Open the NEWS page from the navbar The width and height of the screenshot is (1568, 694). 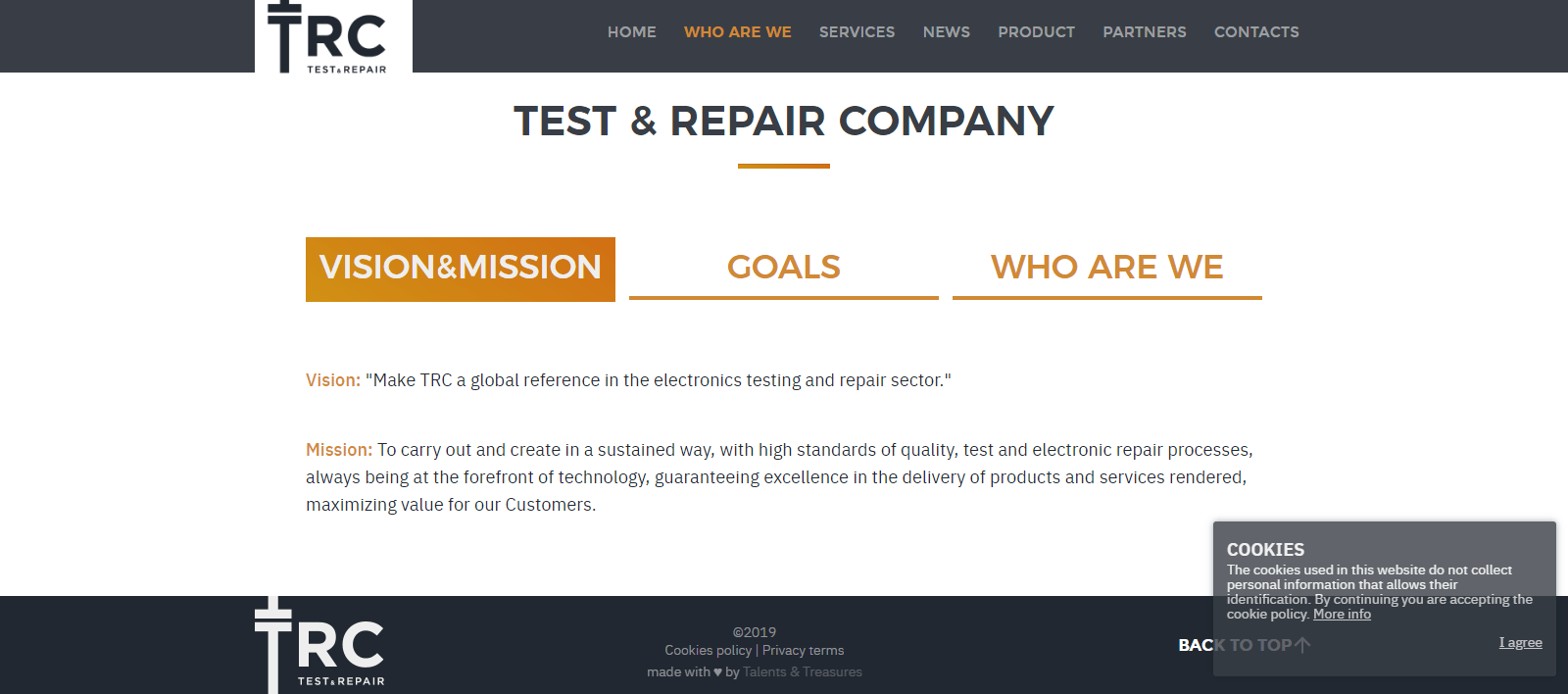(946, 32)
